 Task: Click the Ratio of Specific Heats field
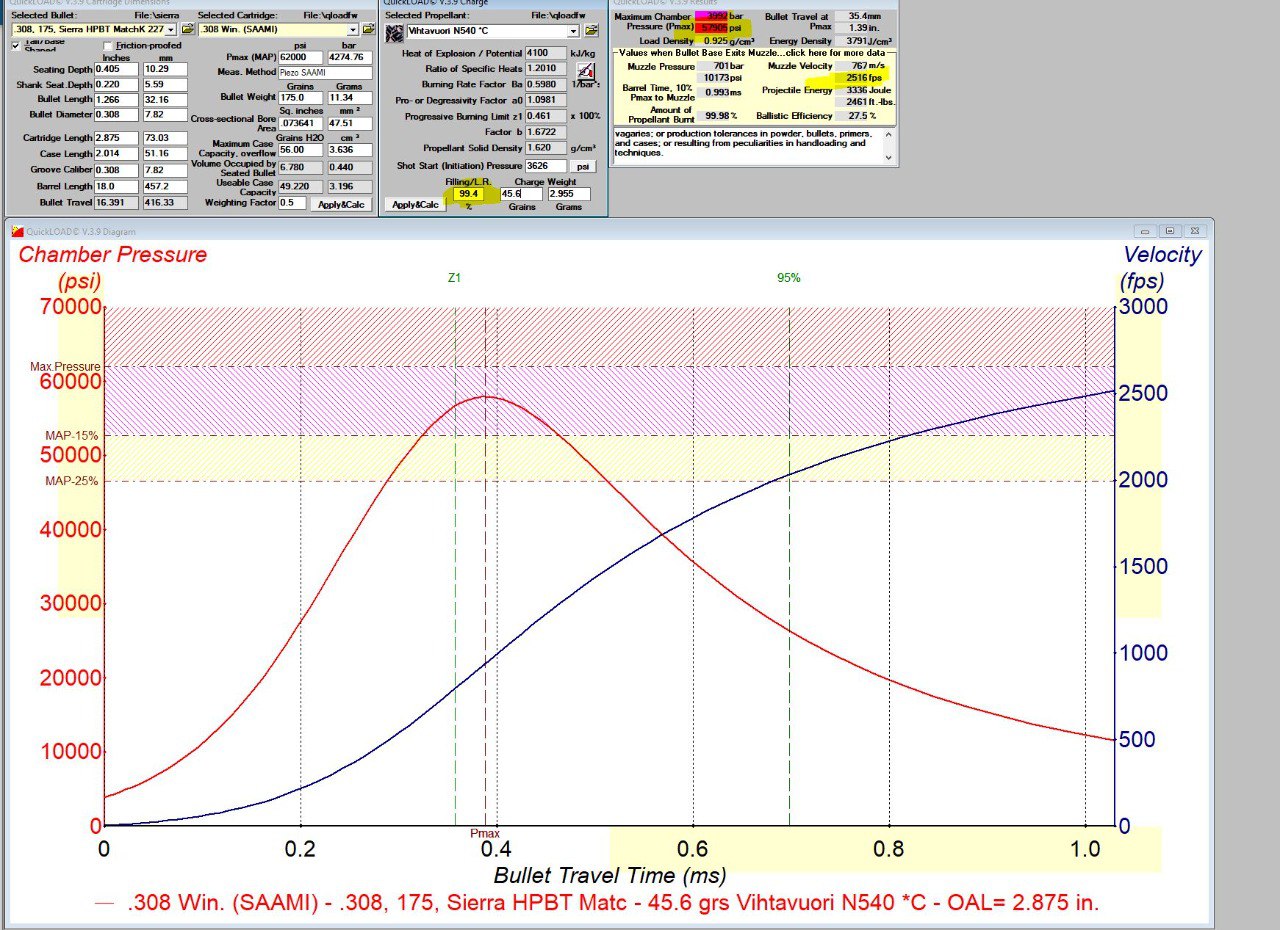(546, 68)
